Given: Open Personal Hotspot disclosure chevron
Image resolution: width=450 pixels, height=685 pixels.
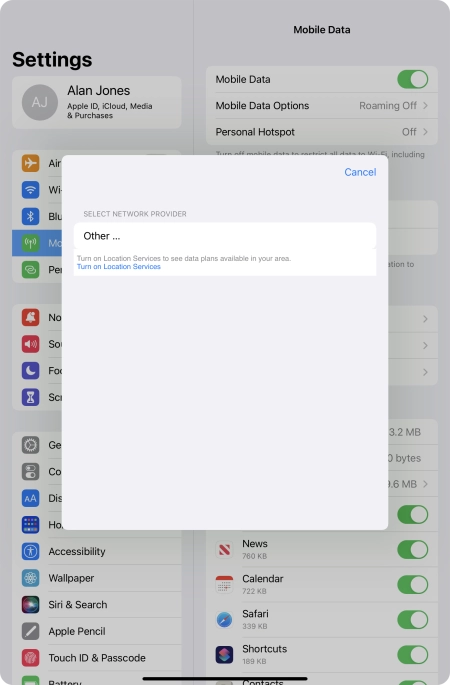Looking at the screenshot, I should click(425, 132).
